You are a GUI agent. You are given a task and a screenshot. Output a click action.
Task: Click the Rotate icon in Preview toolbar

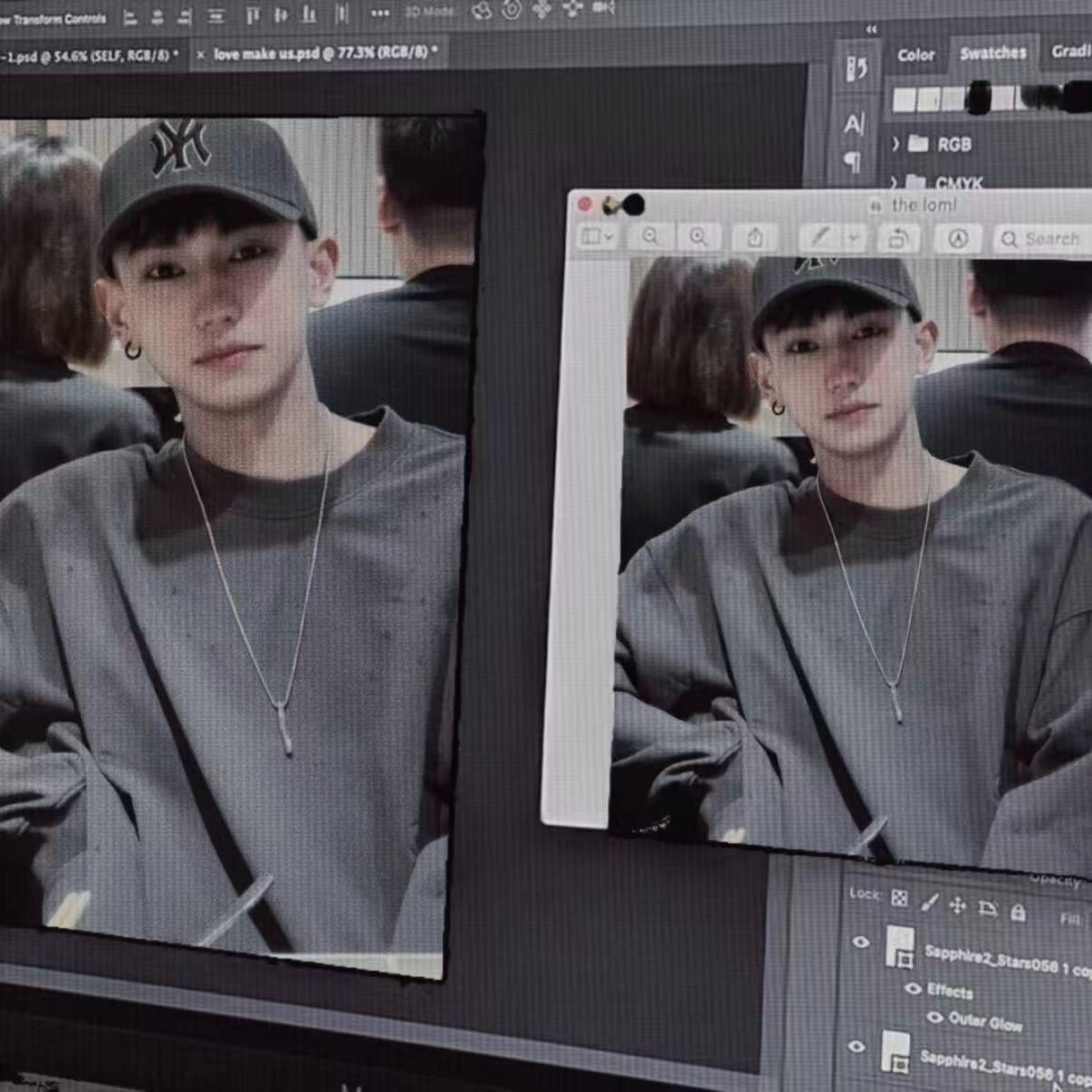coord(898,239)
